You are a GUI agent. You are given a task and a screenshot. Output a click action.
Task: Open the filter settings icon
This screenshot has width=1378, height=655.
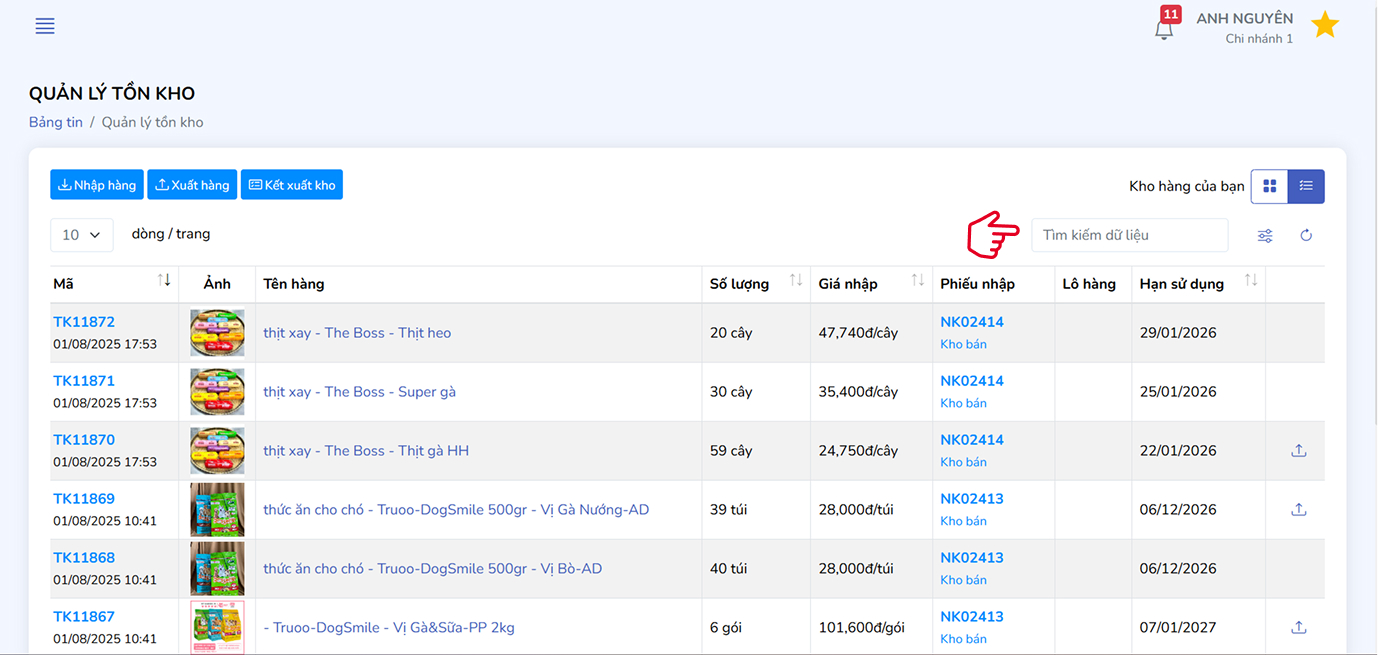1265,236
